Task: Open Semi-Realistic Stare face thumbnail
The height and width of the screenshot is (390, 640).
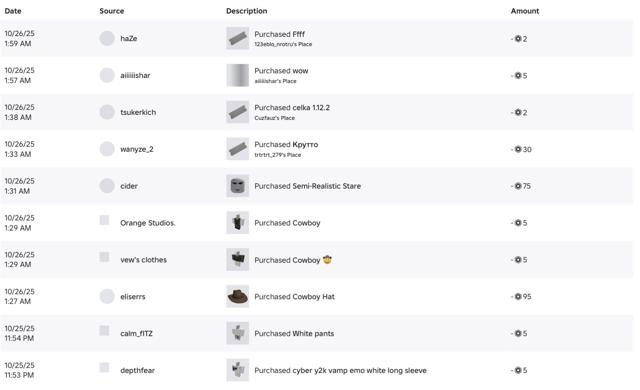Action: [238, 186]
